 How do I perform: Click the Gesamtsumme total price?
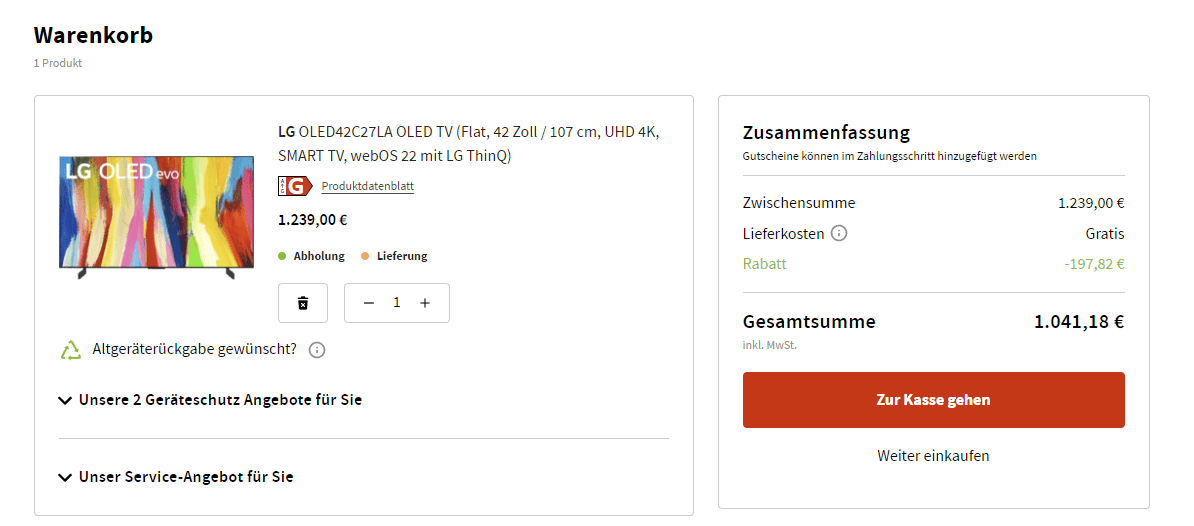[x=1079, y=322]
